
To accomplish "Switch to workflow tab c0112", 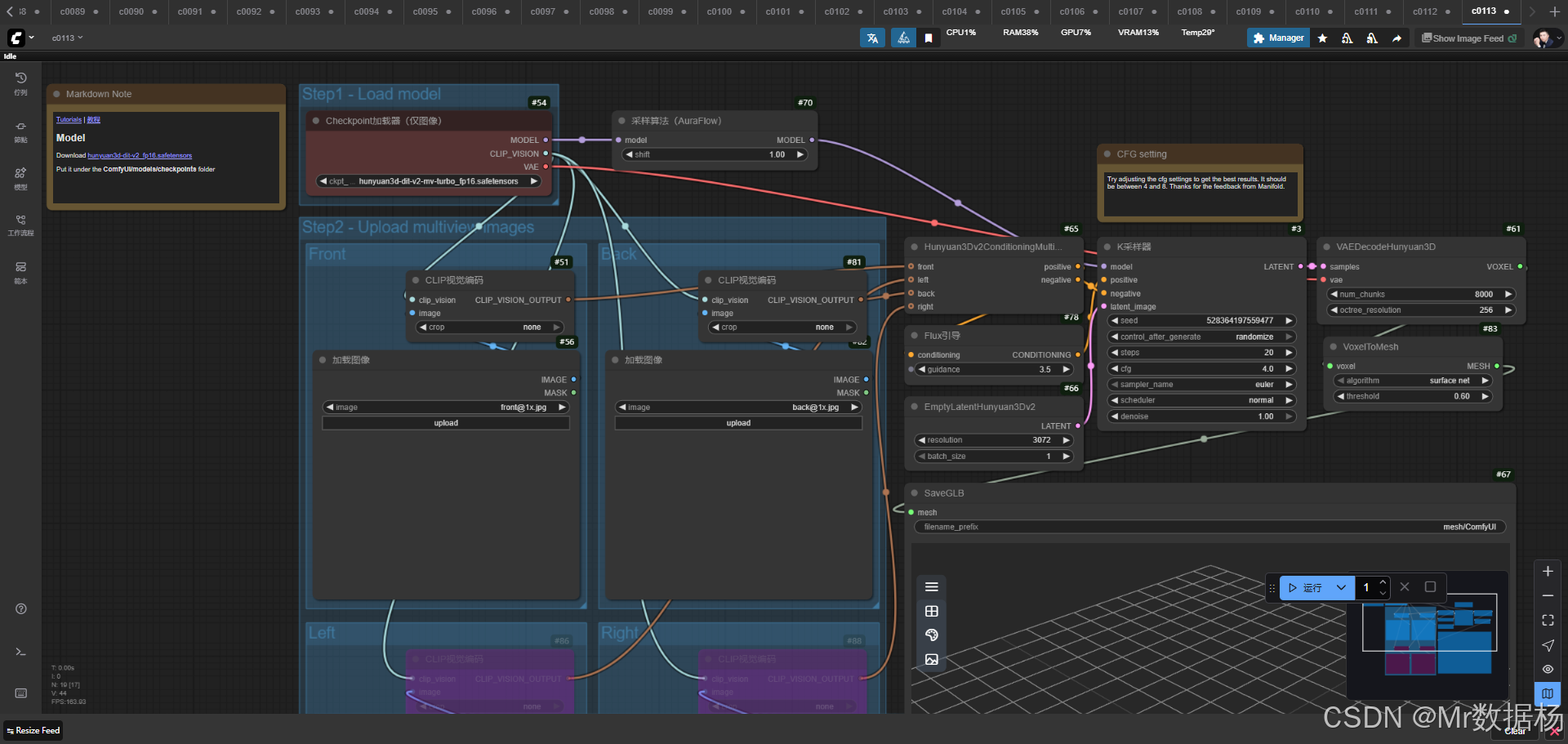I will point(1425,11).
